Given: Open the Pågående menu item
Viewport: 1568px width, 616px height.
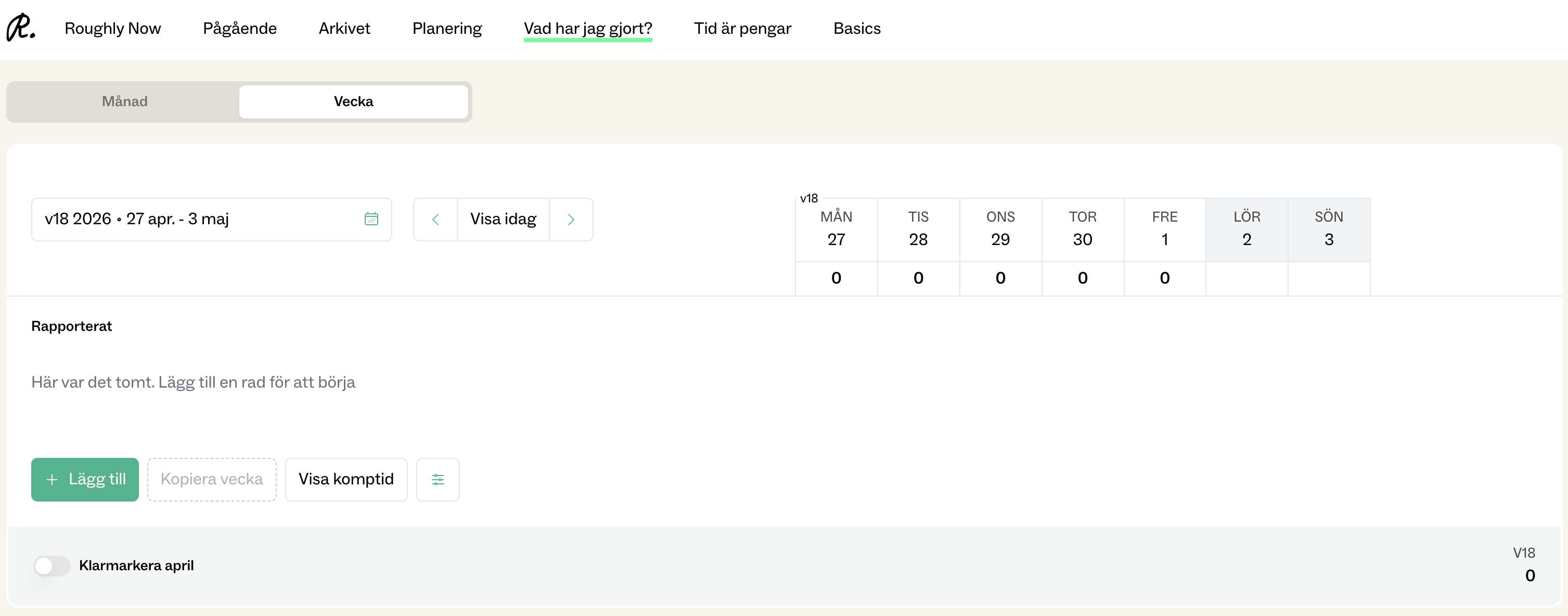Looking at the screenshot, I should tap(239, 29).
